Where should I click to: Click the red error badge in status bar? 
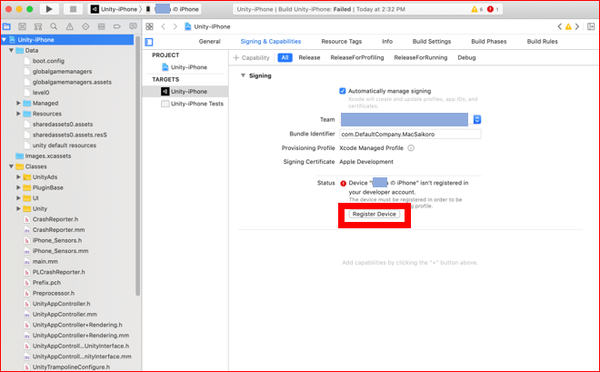click(x=490, y=9)
